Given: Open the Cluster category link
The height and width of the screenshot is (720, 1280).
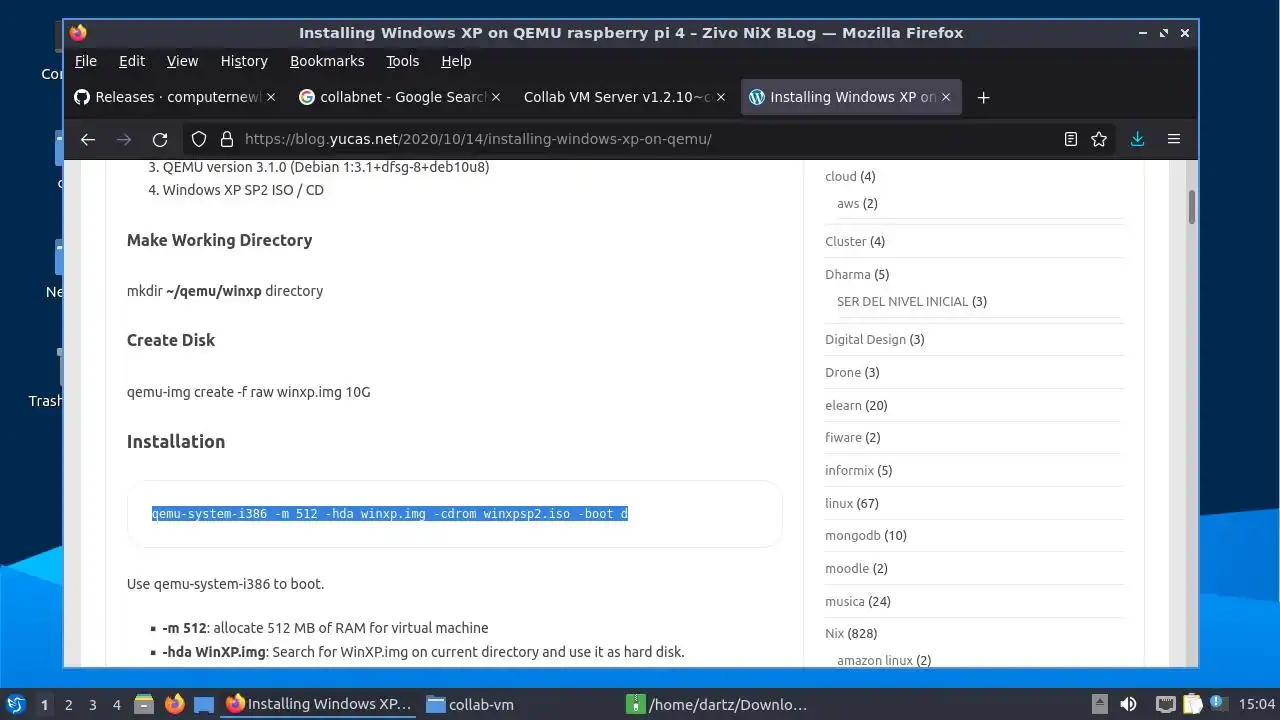Looking at the screenshot, I should (846, 241).
